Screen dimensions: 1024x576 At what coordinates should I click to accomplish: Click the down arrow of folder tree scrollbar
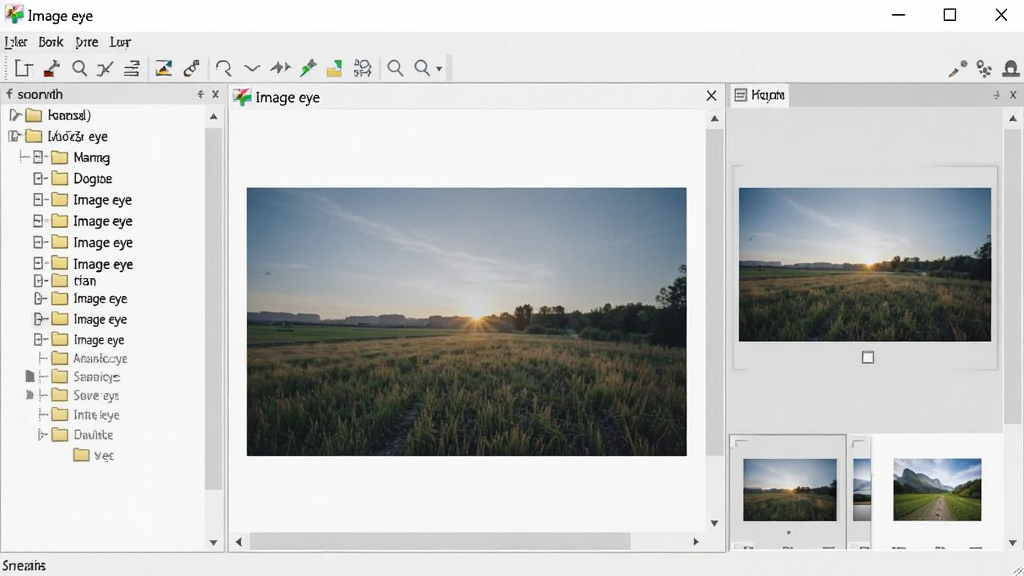(214, 543)
